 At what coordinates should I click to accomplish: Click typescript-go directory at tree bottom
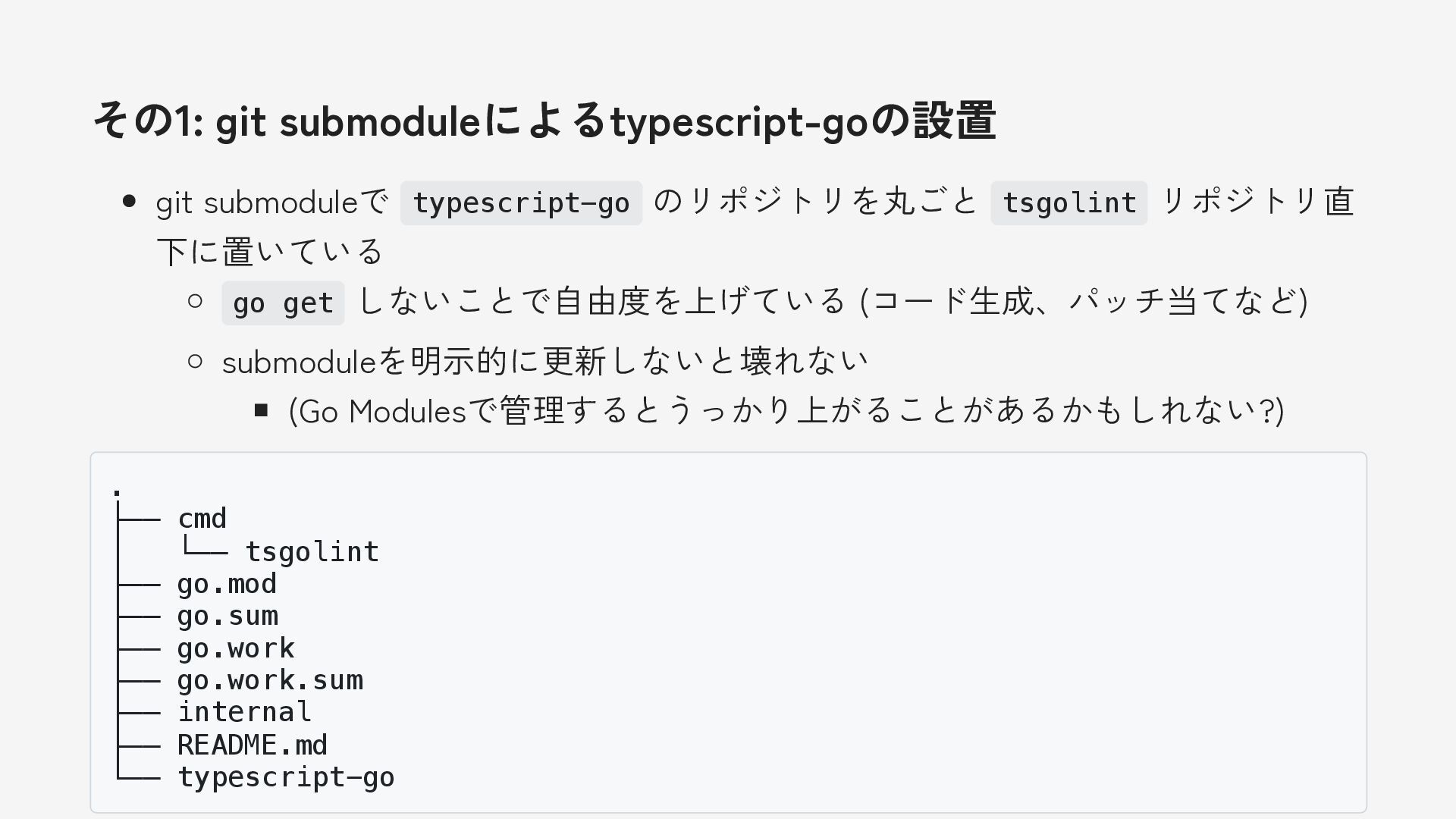point(285,777)
